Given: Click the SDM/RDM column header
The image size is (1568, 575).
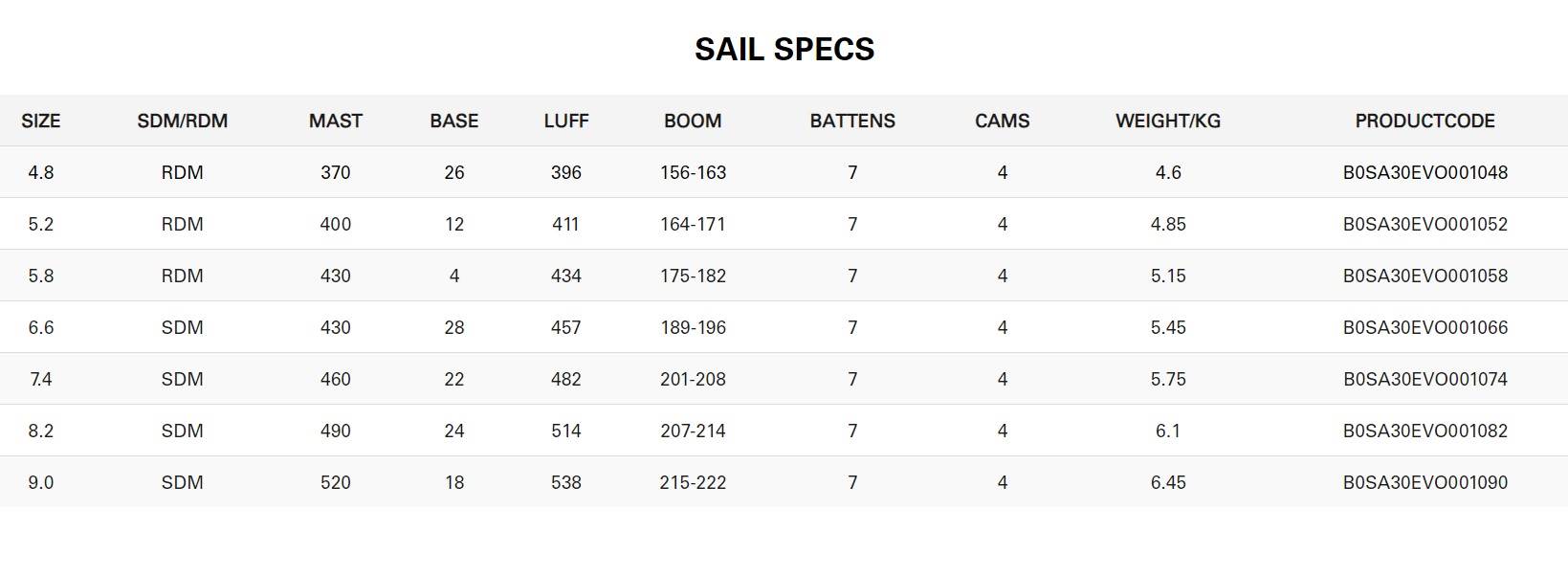Looking at the screenshot, I should point(182,122).
